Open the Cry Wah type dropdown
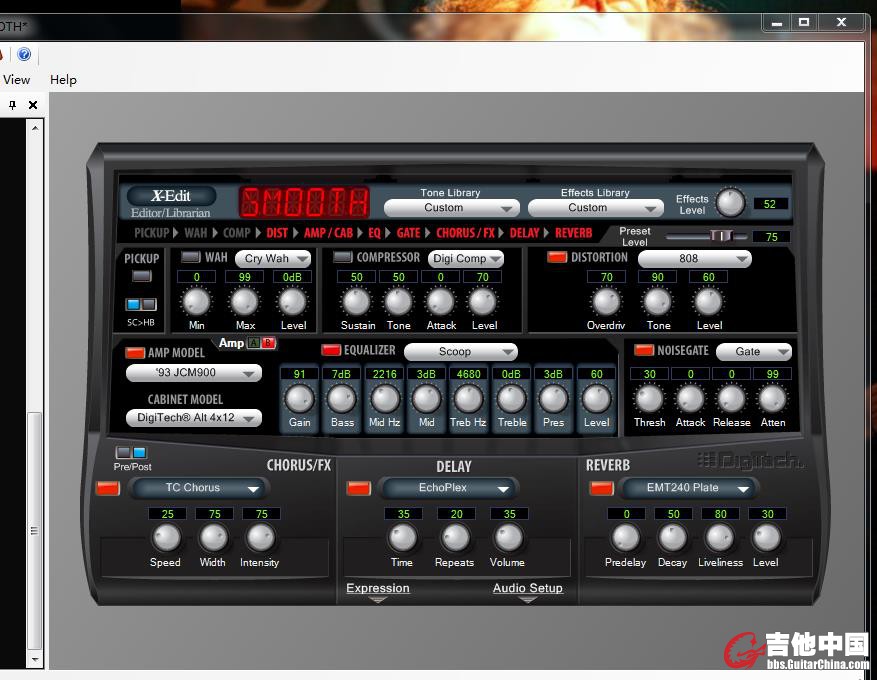Screen dimensions: 877x680 (273, 258)
